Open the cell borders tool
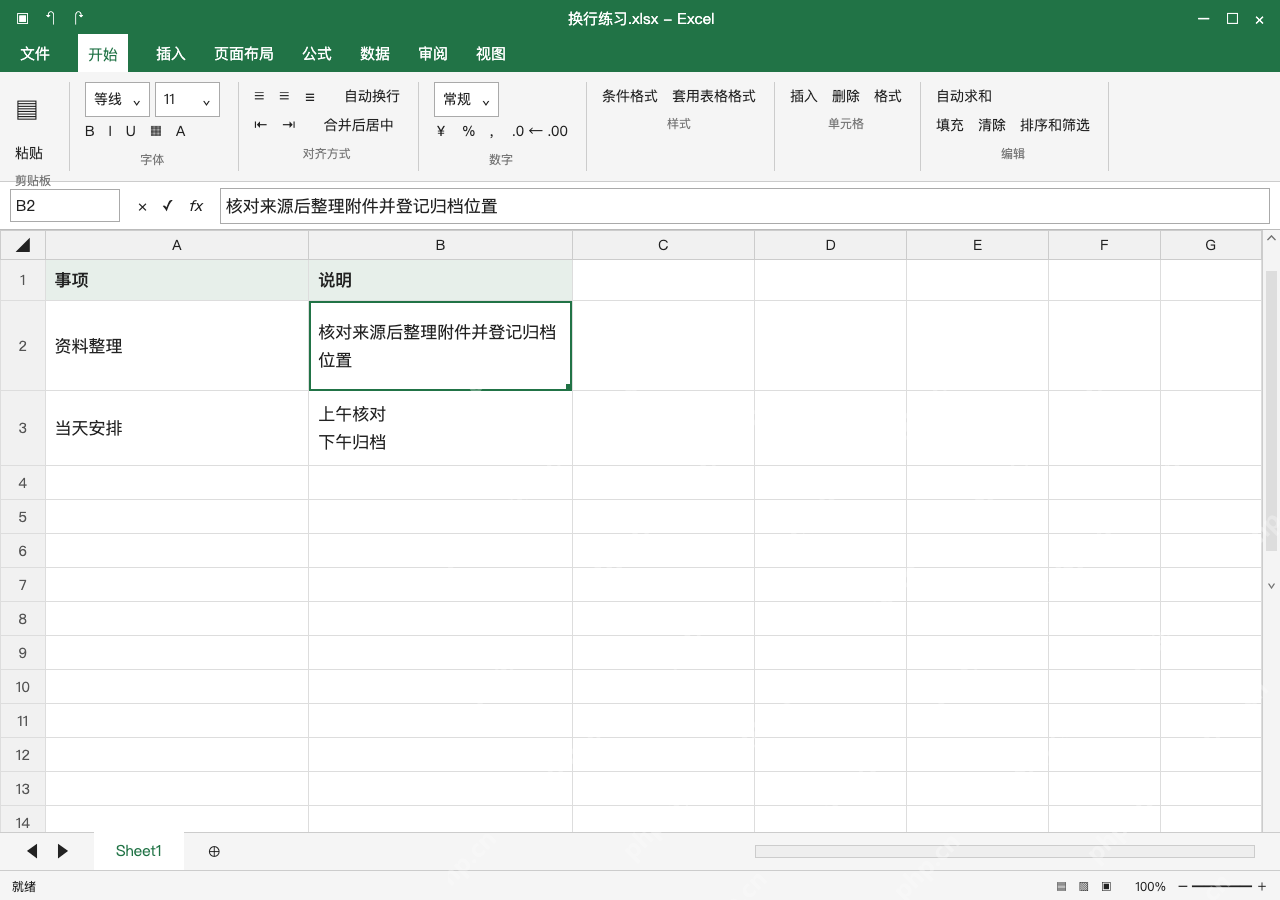This screenshot has height=900, width=1280. point(156,131)
